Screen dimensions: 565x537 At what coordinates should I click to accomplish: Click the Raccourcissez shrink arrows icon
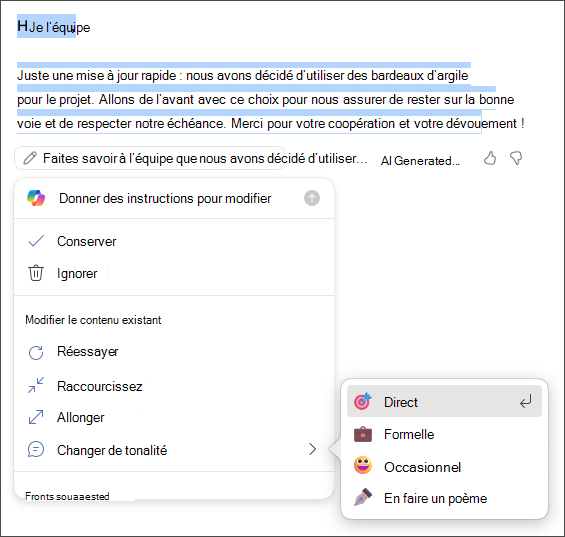click(x=36, y=385)
